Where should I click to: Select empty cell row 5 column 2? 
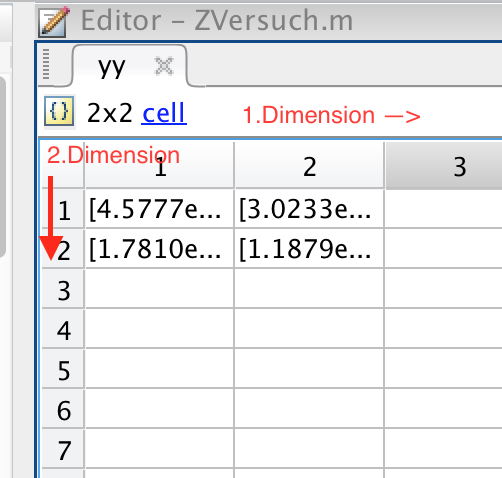pyautogui.click(x=309, y=369)
